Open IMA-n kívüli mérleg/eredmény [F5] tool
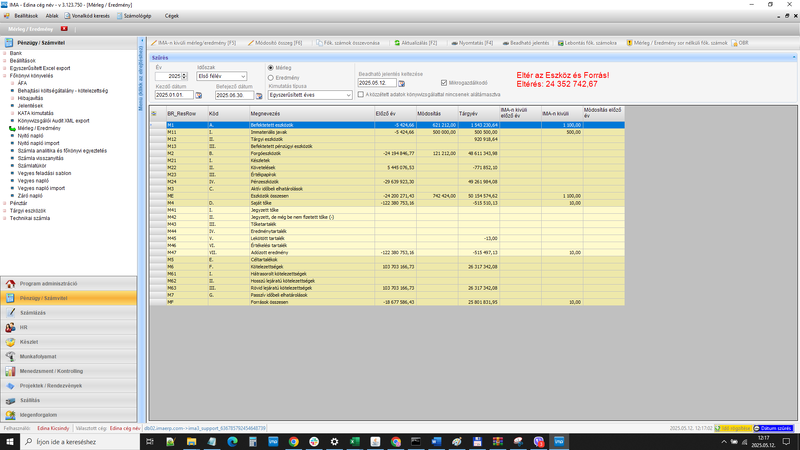 193,43
